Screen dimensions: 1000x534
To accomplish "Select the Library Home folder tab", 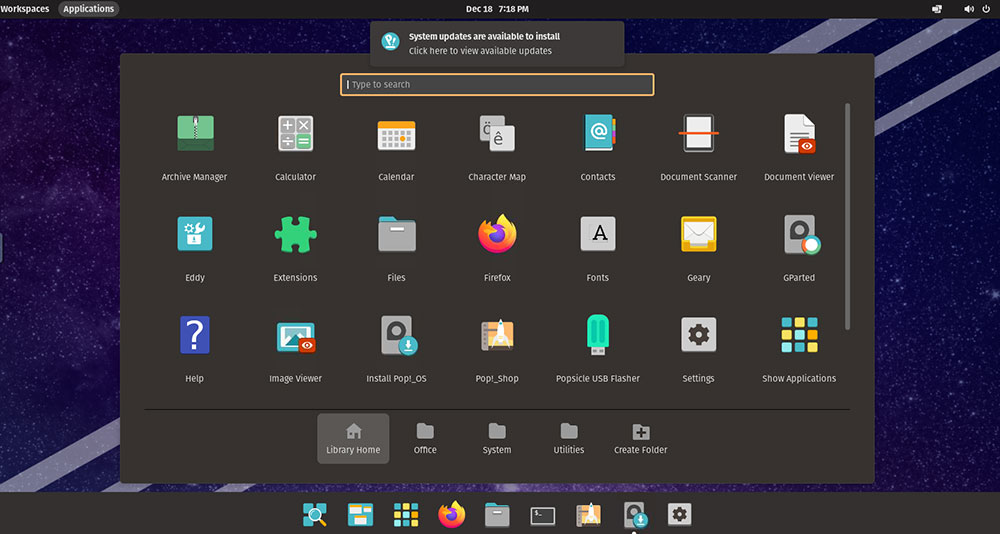I will click(353, 438).
